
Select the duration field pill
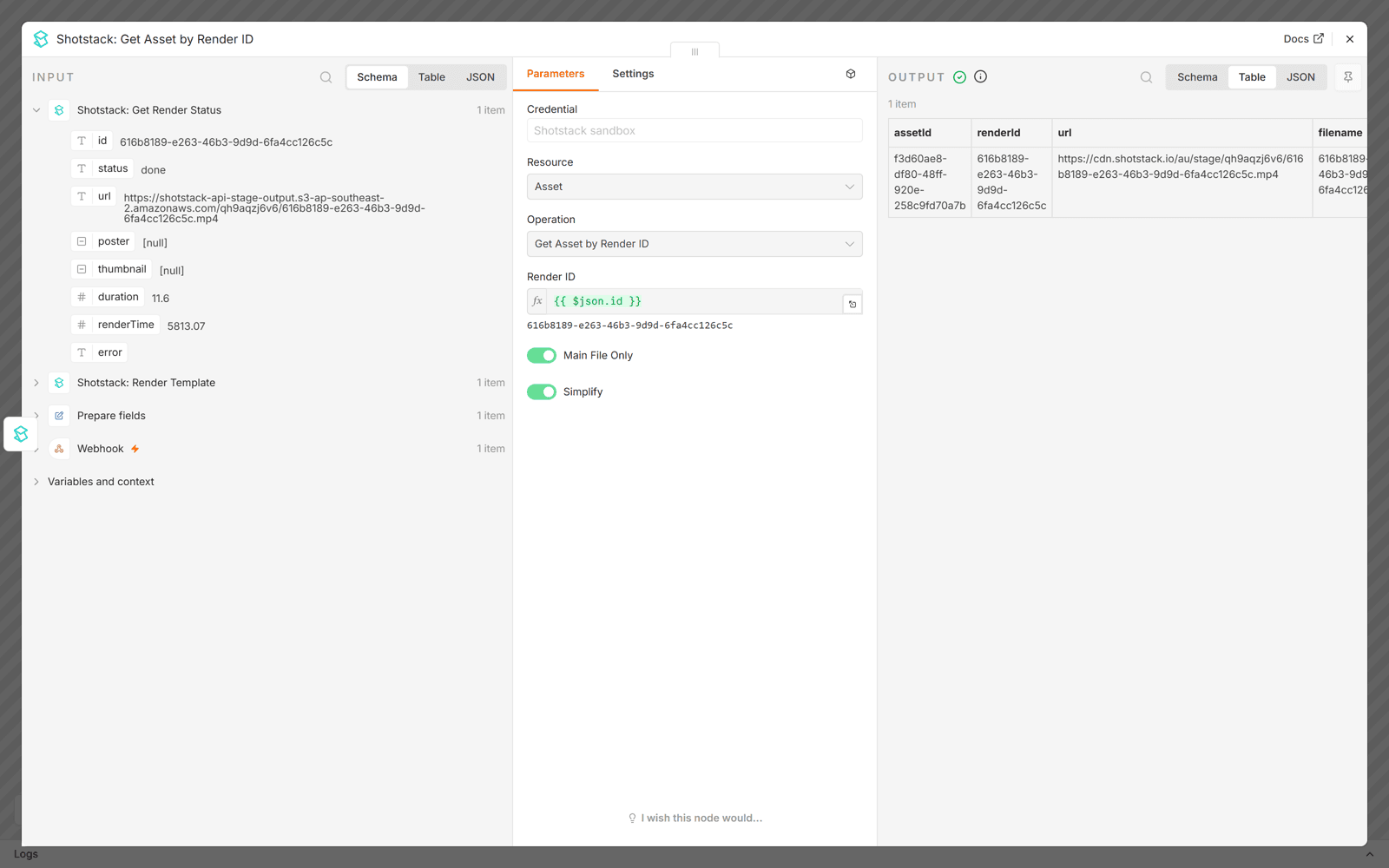pos(108,297)
